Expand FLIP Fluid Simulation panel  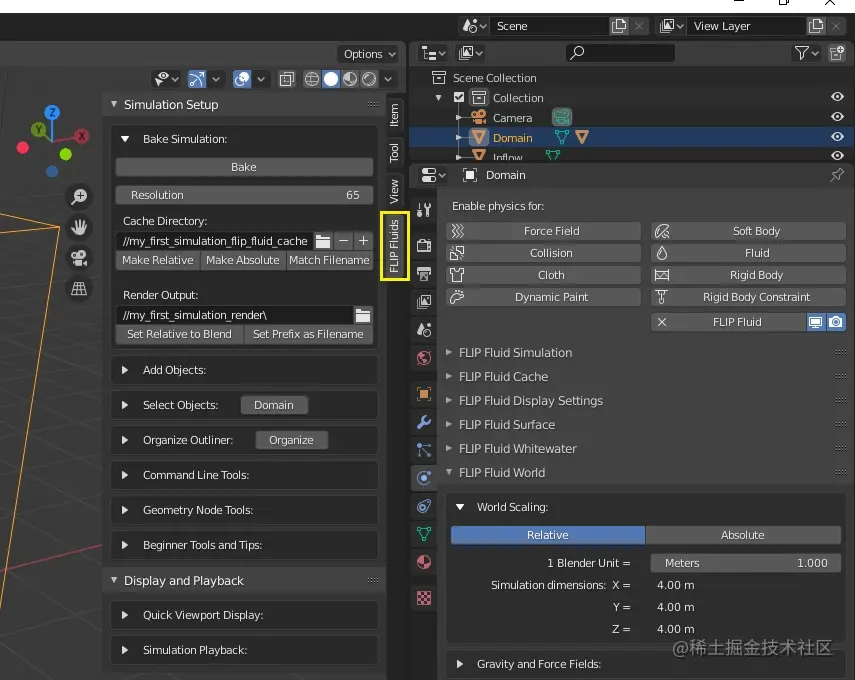(x=449, y=352)
